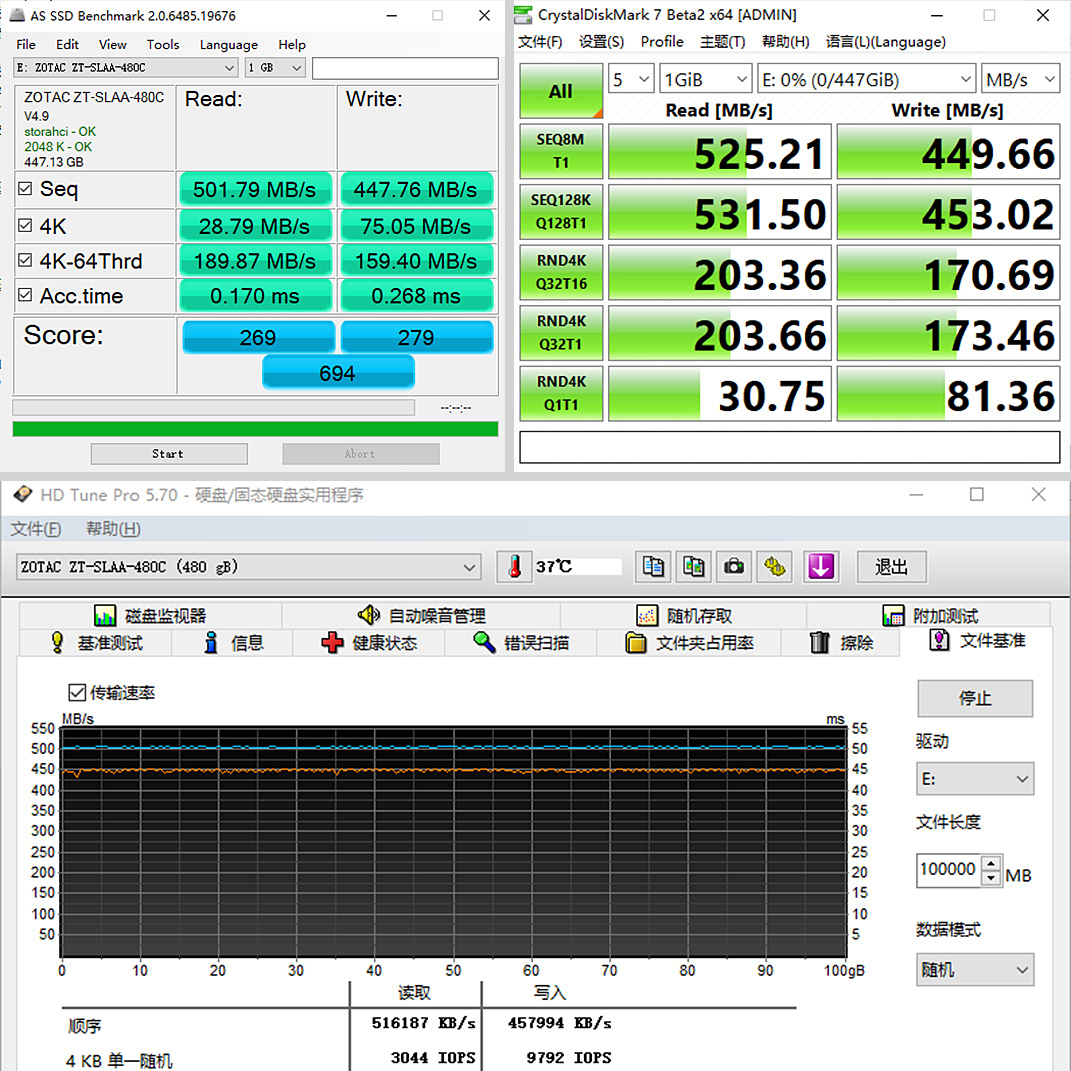
Task: Open the Edit menu in AS SSD Benchmark
Action: coord(68,44)
